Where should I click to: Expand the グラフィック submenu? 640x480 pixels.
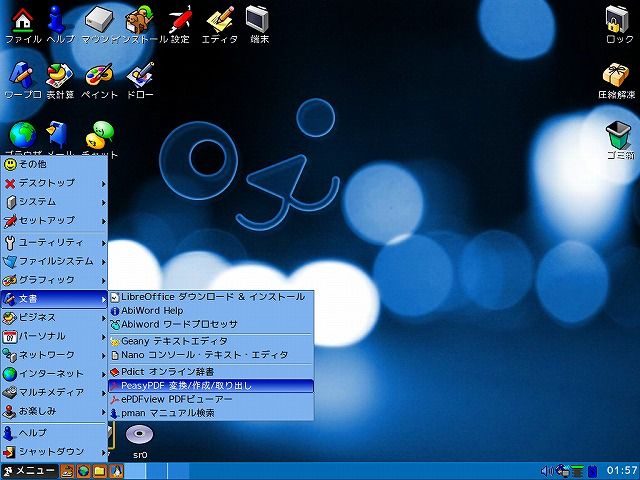54,280
